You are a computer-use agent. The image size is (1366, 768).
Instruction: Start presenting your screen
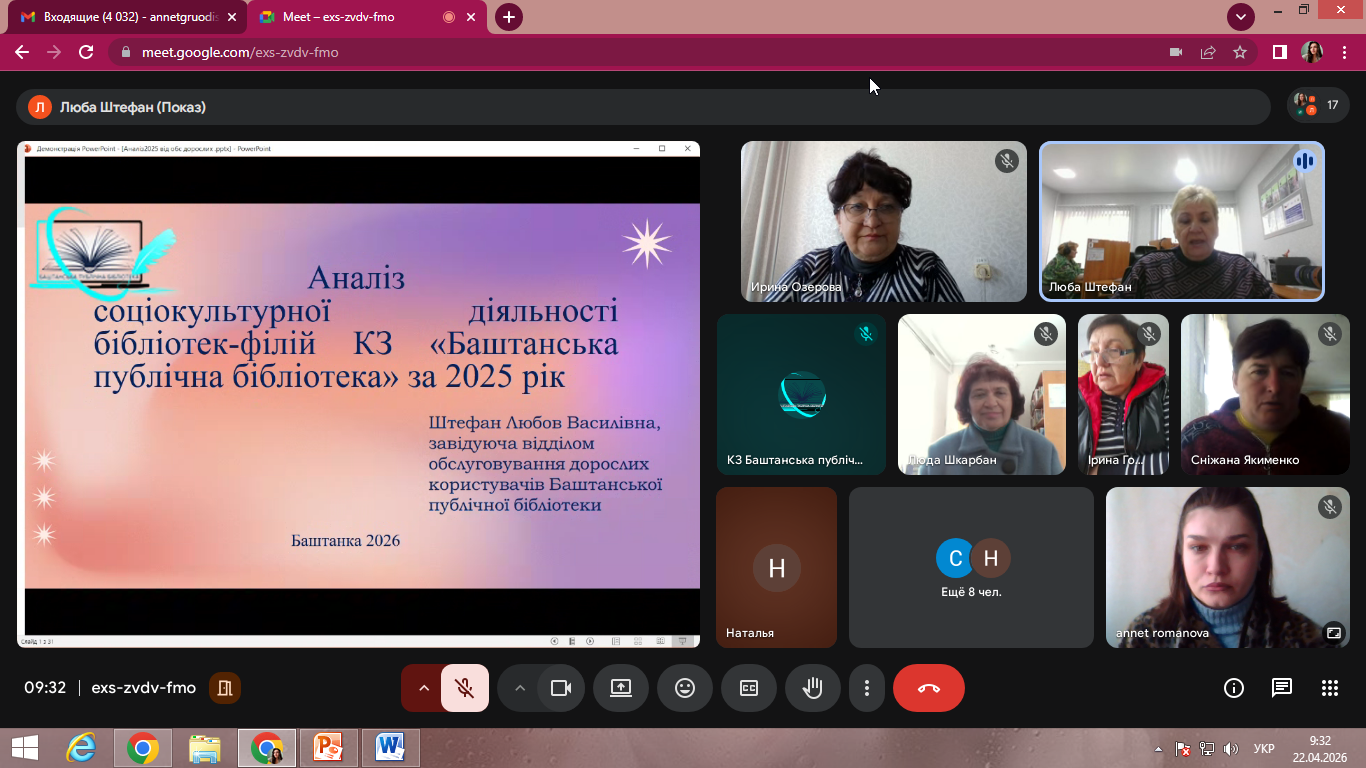621,688
